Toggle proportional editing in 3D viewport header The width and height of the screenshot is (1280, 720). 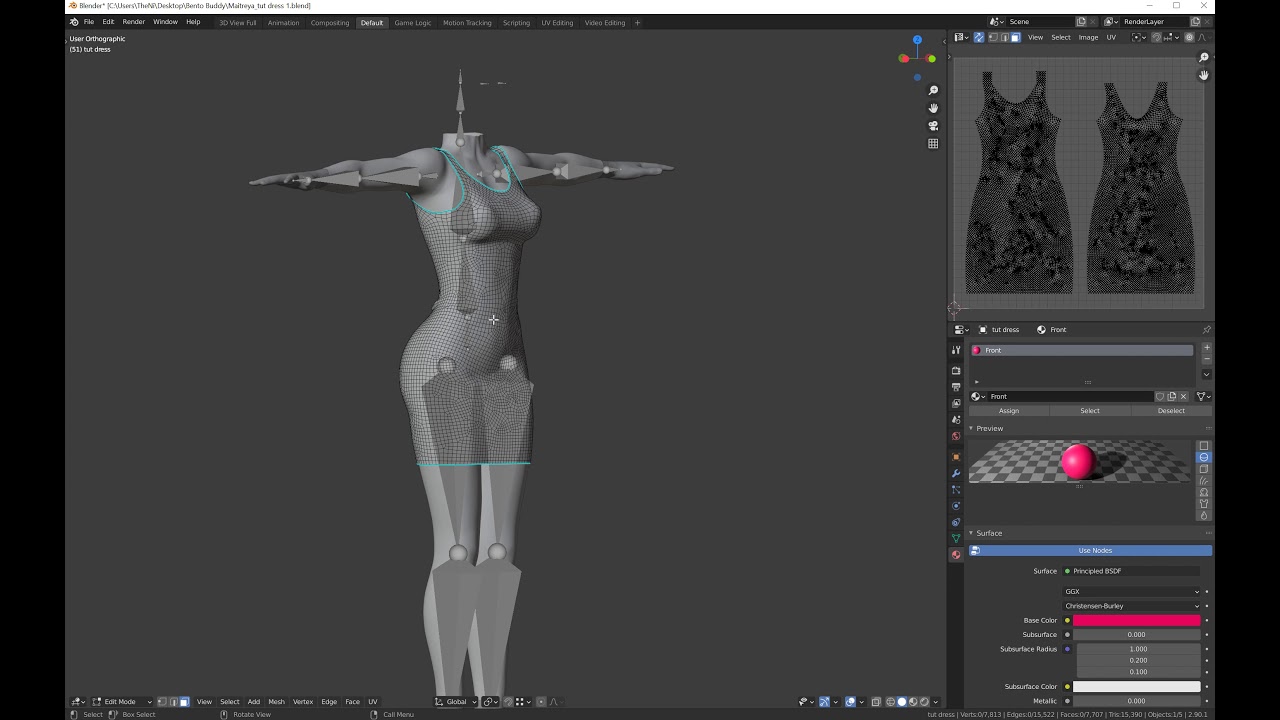(x=541, y=702)
